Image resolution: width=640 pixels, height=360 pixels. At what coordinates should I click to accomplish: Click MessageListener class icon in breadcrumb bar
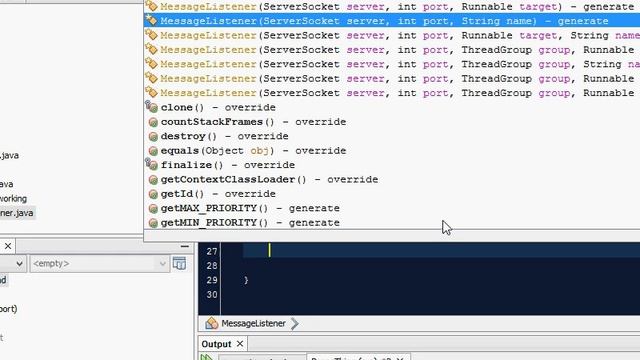pyautogui.click(x=212, y=323)
